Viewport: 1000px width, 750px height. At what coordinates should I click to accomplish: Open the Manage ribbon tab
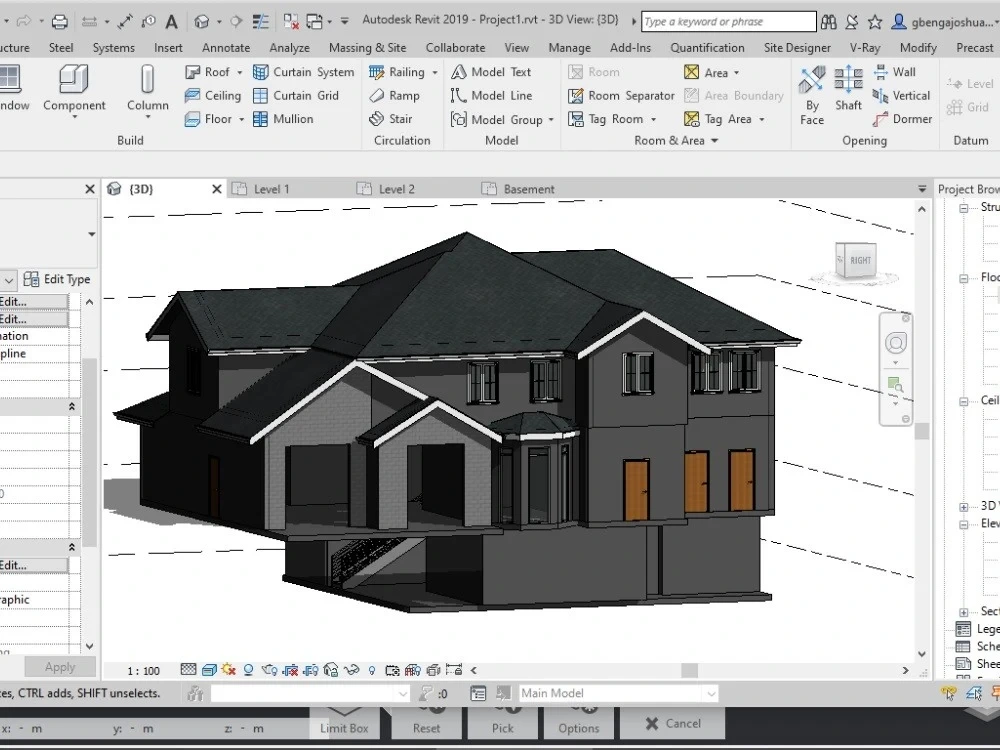tap(569, 47)
